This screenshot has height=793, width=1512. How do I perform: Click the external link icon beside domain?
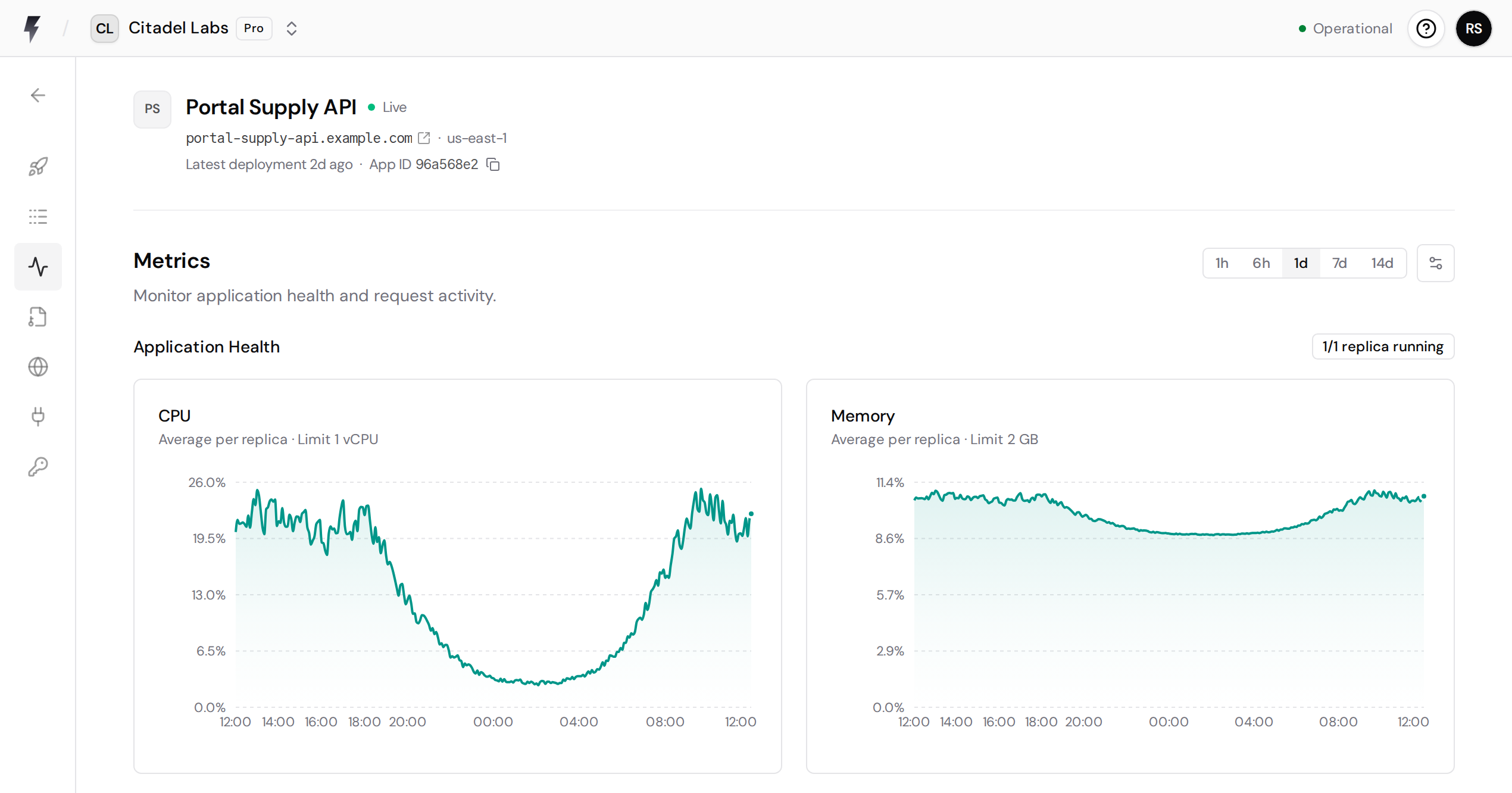424,138
